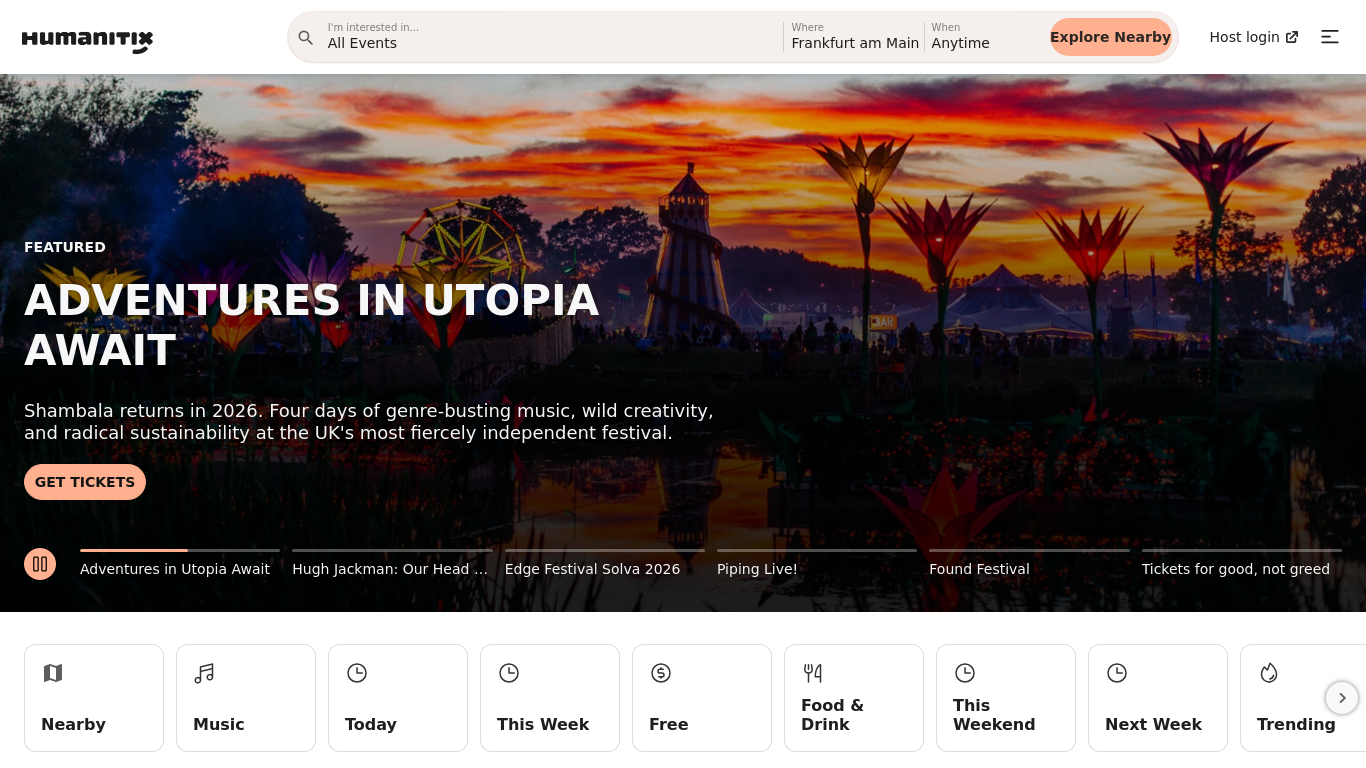Open the hamburger menu
Image resolution: width=1366 pixels, height=768 pixels.
click(x=1330, y=37)
